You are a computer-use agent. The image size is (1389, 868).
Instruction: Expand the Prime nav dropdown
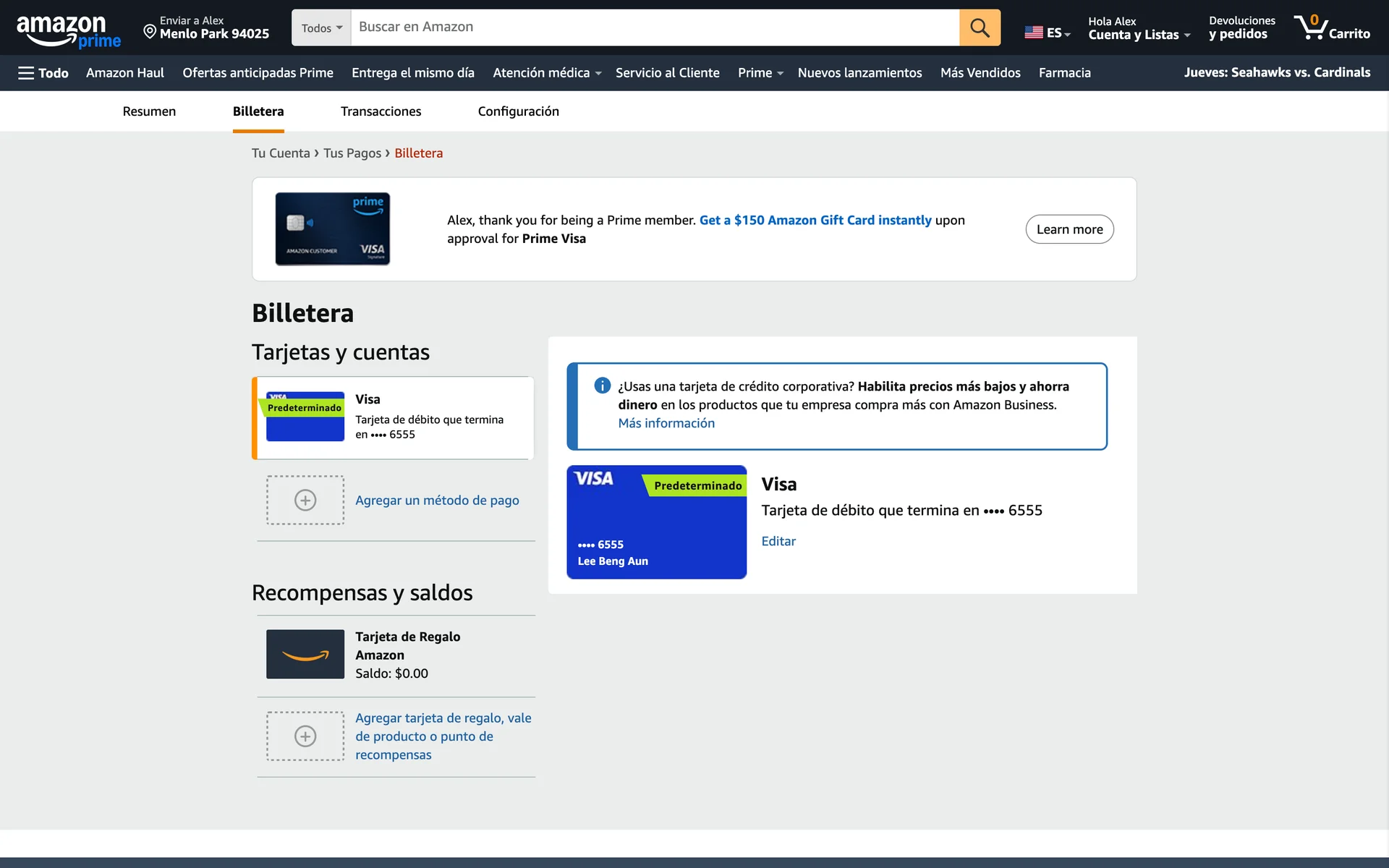pos(760,73)
